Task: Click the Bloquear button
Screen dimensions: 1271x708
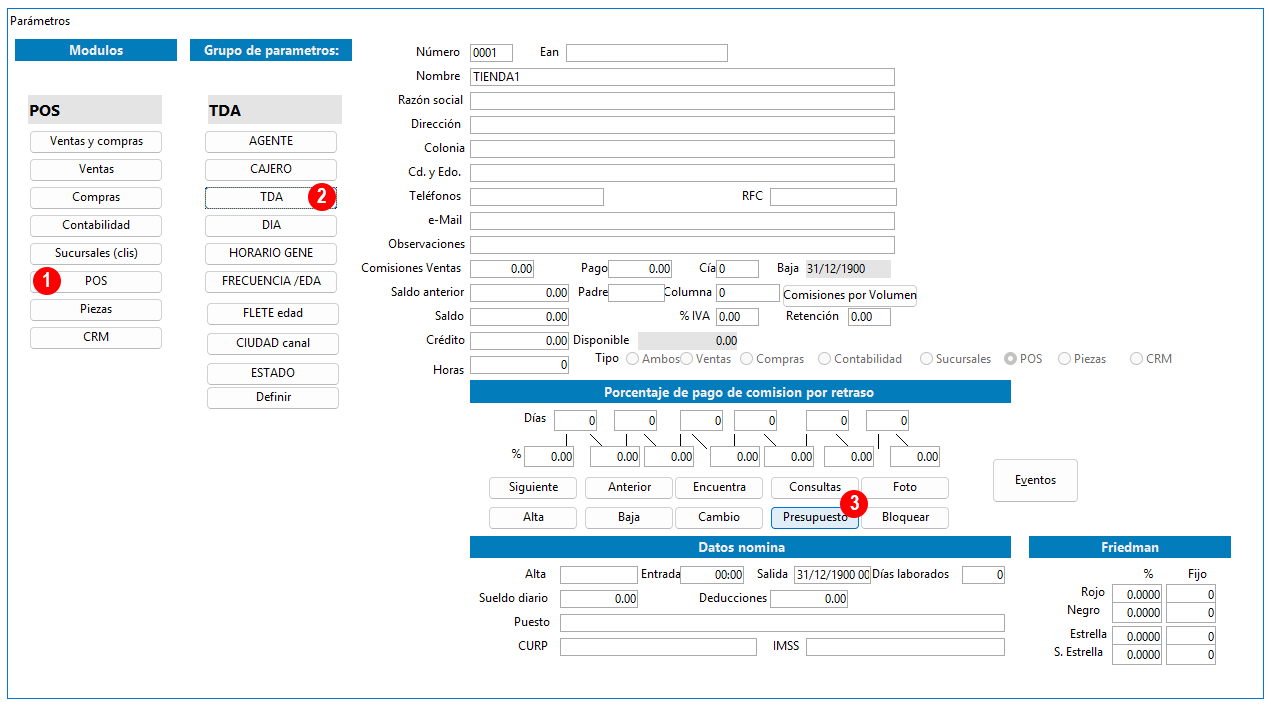Action: pos(905,518)
